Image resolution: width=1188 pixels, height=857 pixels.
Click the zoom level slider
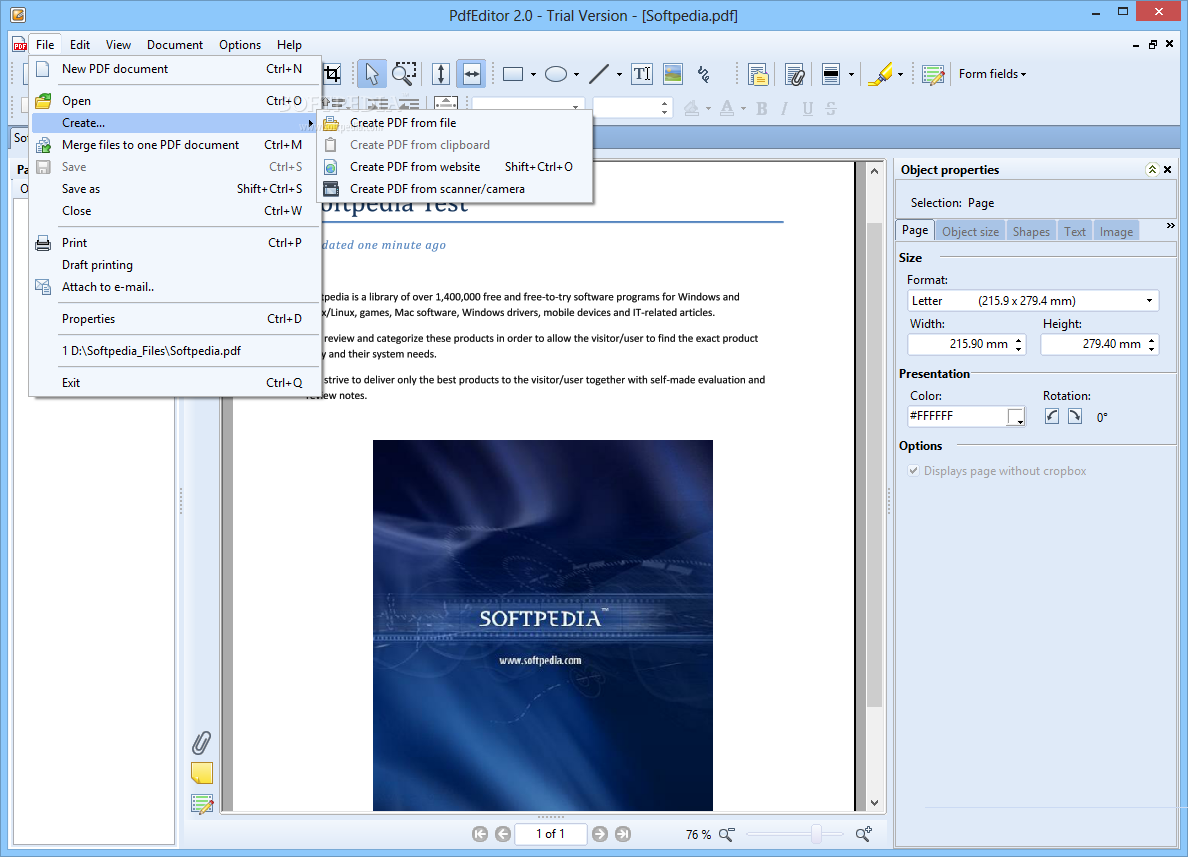click(795, 834)
